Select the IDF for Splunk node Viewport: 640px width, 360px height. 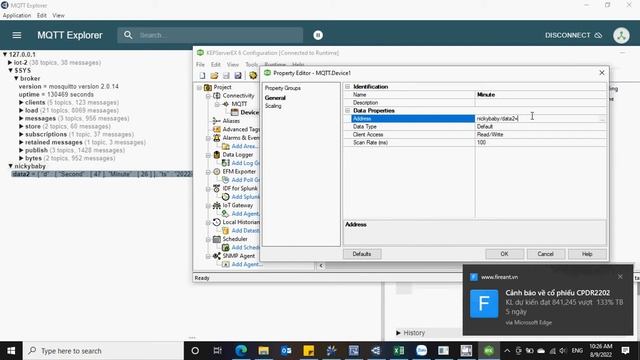click(240, 188)
